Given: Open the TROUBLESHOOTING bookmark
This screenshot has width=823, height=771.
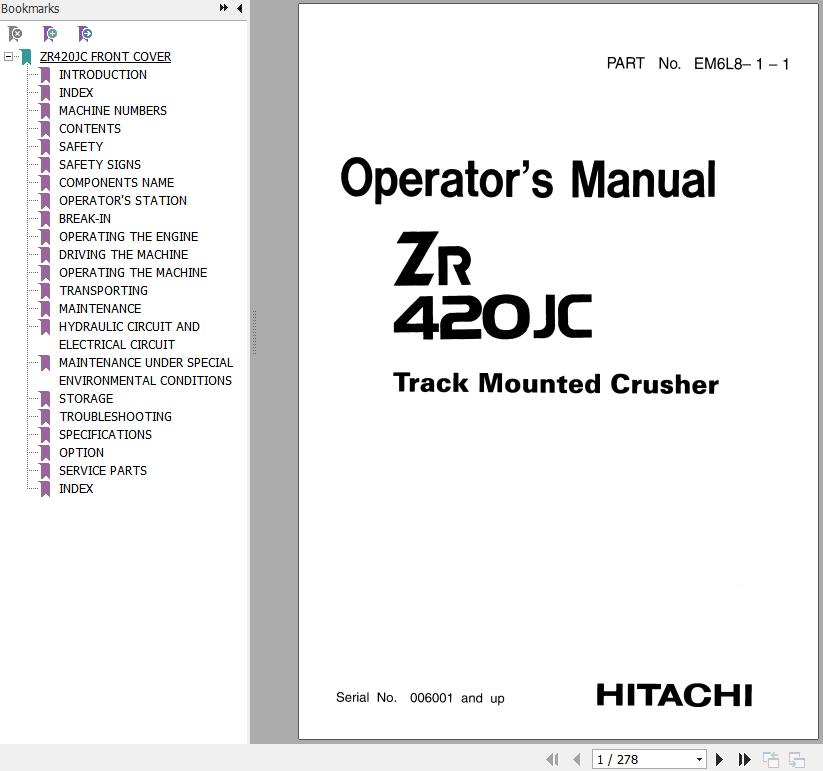Looking at the screenshot, I should 115,417.
